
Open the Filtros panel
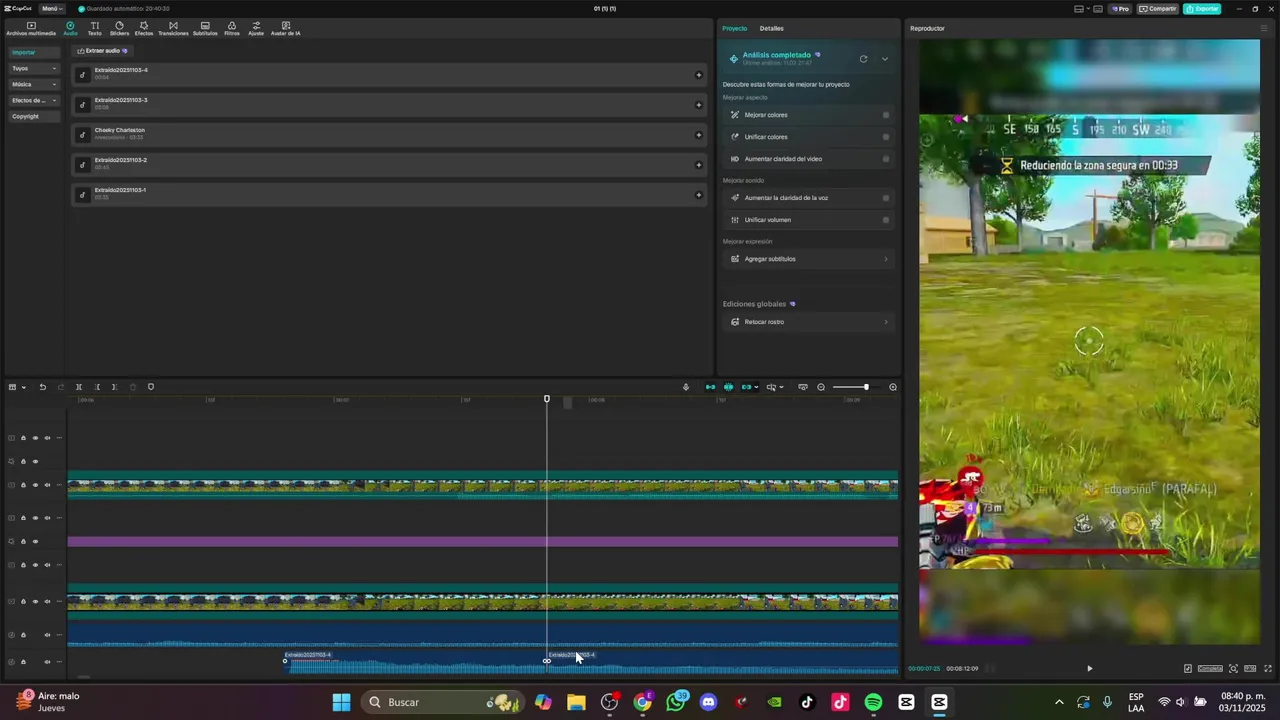pos(232,28)
